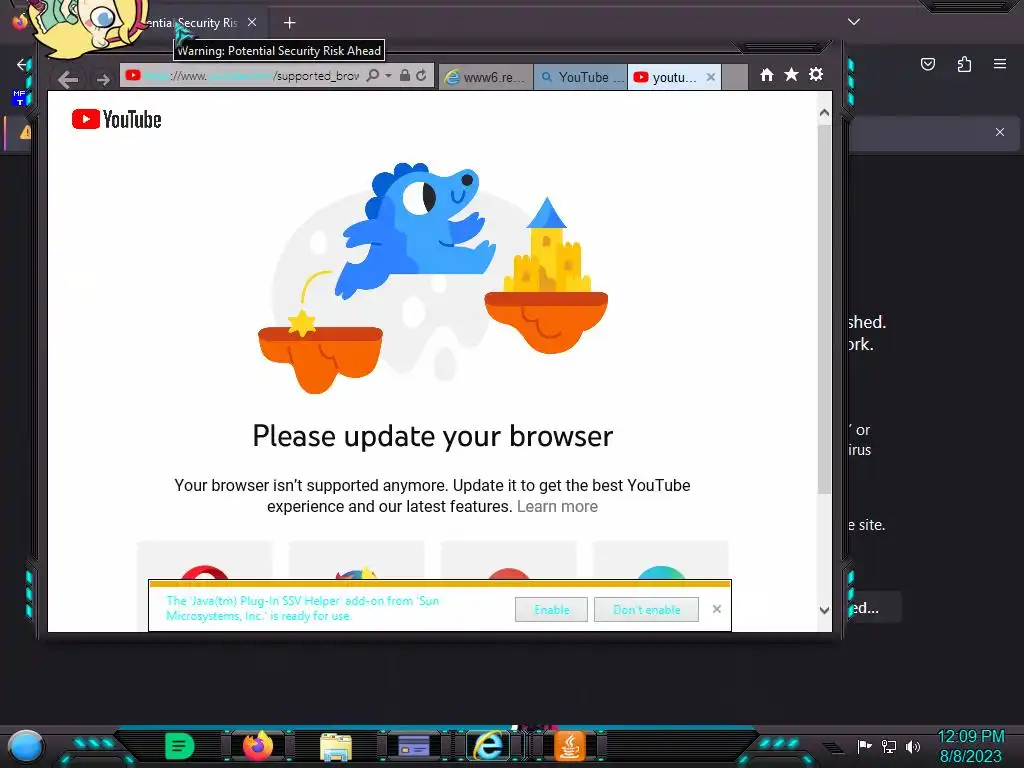Open a new tab in Internet Explorer

point(735,77)
